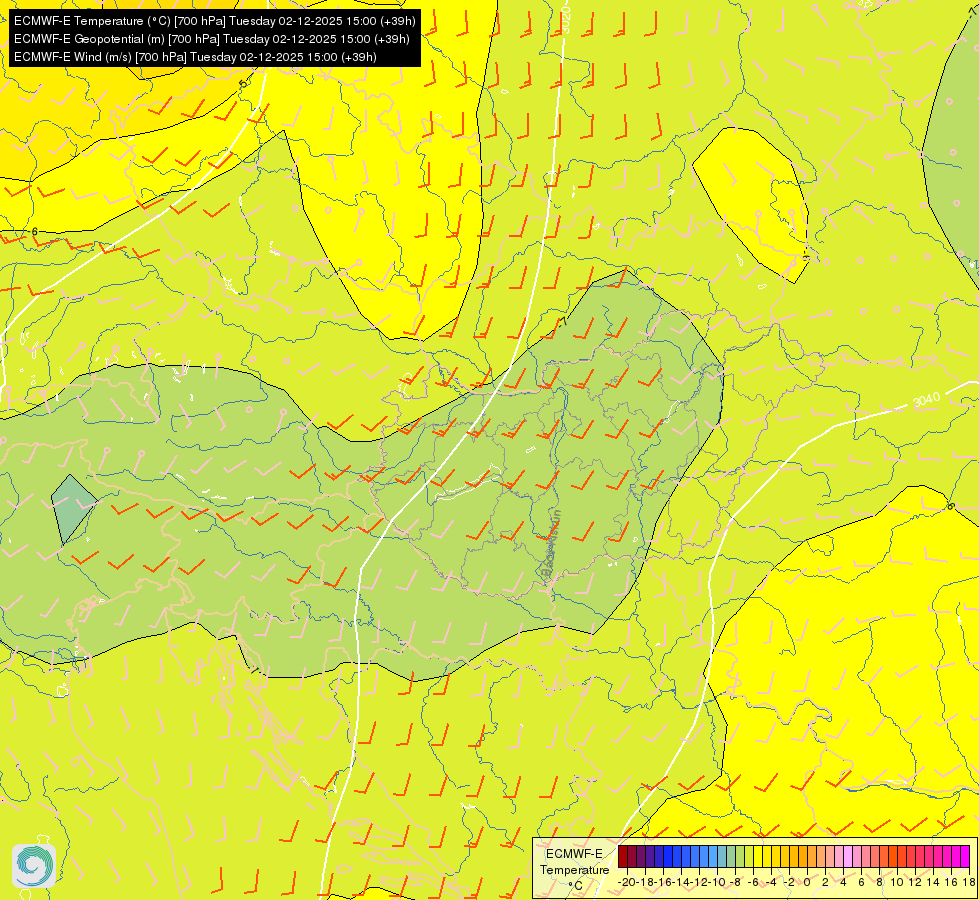The image size is (979, 900).
Task: Pick the bright yellow swatch in legend
Action: 758,856
